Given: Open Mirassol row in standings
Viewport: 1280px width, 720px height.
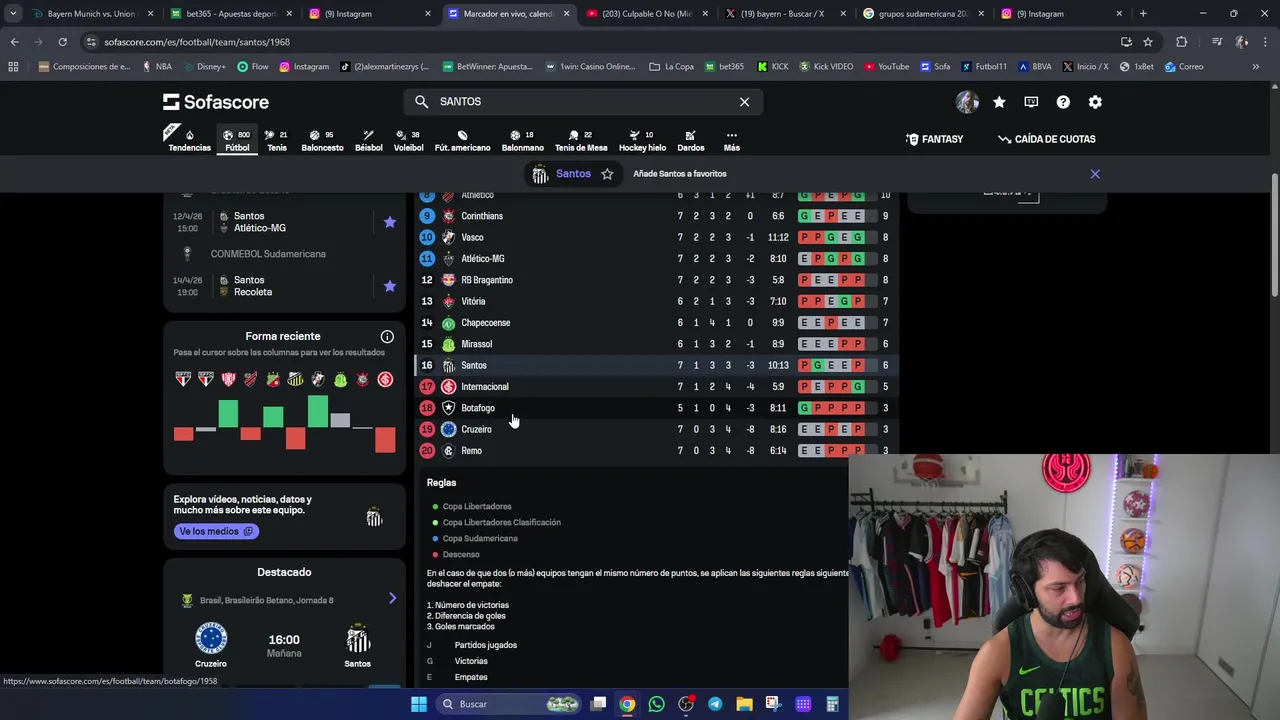Looking at the screenshot, I should point(655,344).
